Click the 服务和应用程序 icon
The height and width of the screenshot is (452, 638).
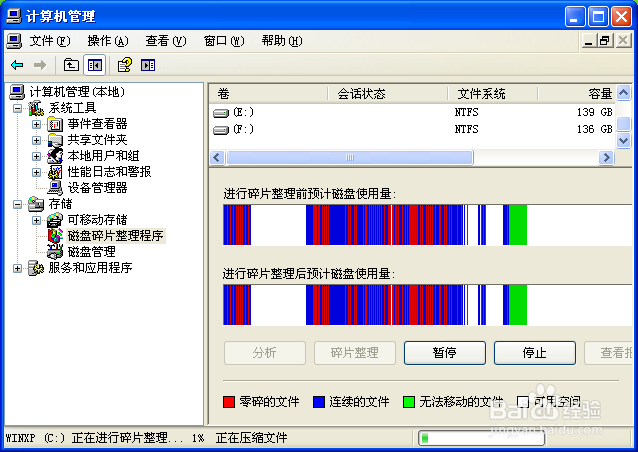point(36,268)
